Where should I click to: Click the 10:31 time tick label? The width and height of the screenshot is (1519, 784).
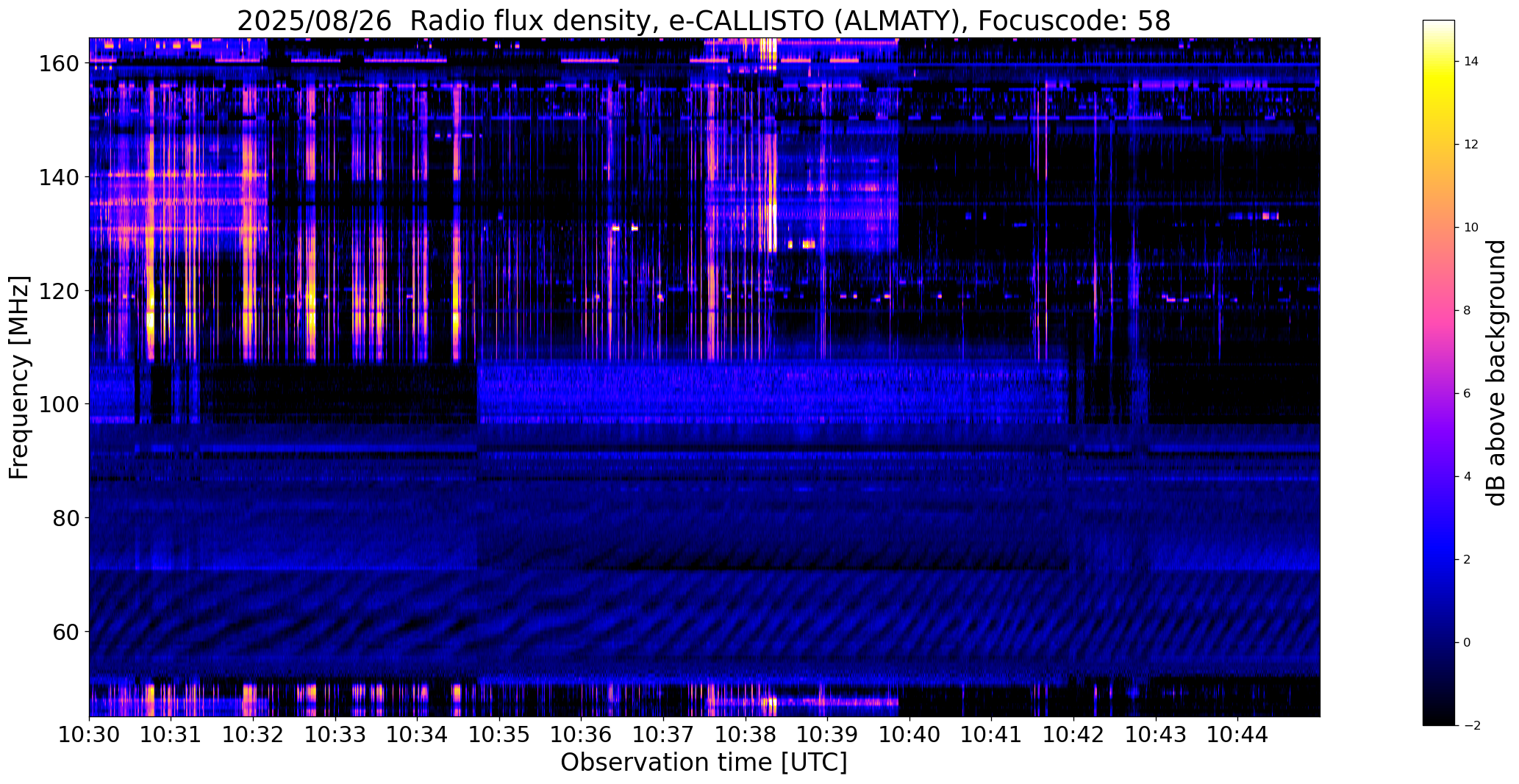pos(171,734)
